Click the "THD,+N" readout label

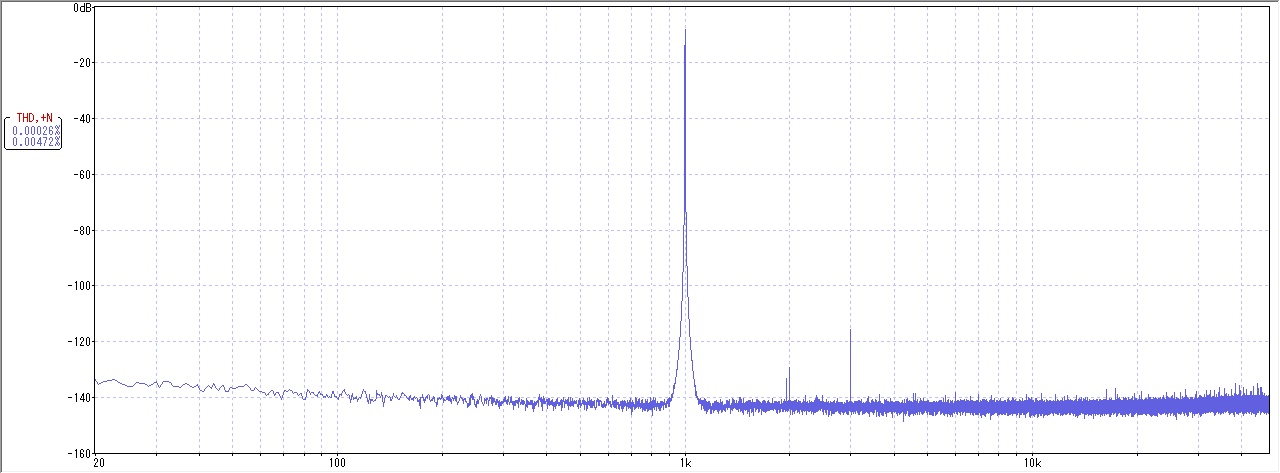pyautogui.click(x=34, y=118)
